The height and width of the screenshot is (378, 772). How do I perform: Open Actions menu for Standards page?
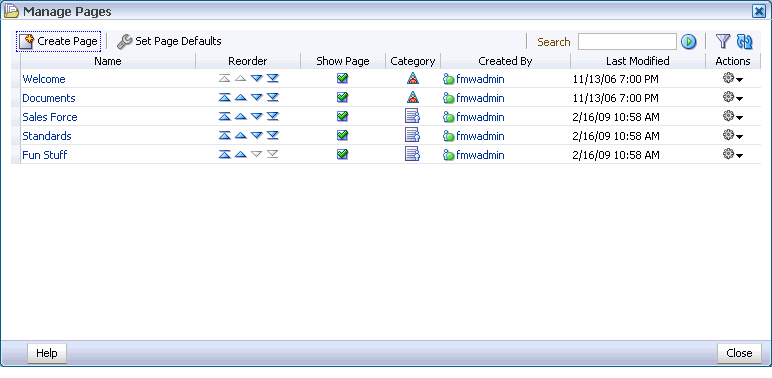(x=733, y=135)
